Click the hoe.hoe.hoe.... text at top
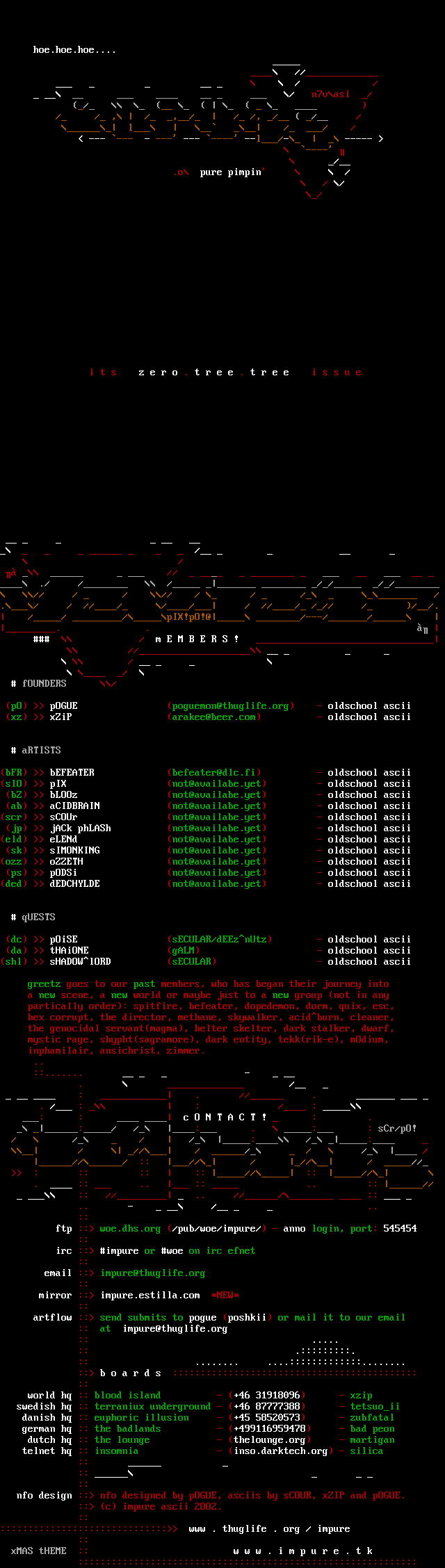 tap(74, 49)
